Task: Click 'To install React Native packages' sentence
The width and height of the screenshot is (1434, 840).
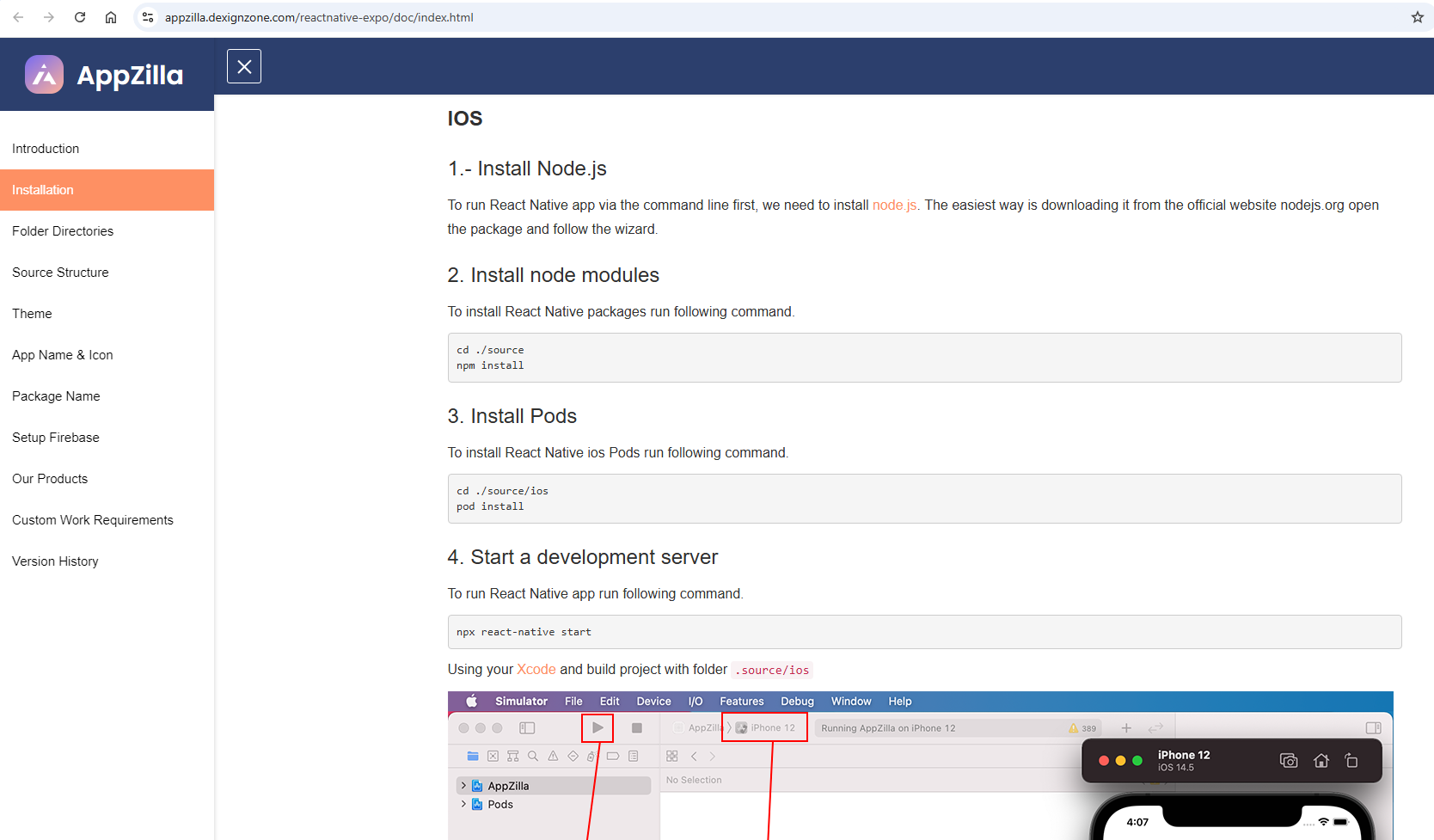Action: tap(621, 311)
